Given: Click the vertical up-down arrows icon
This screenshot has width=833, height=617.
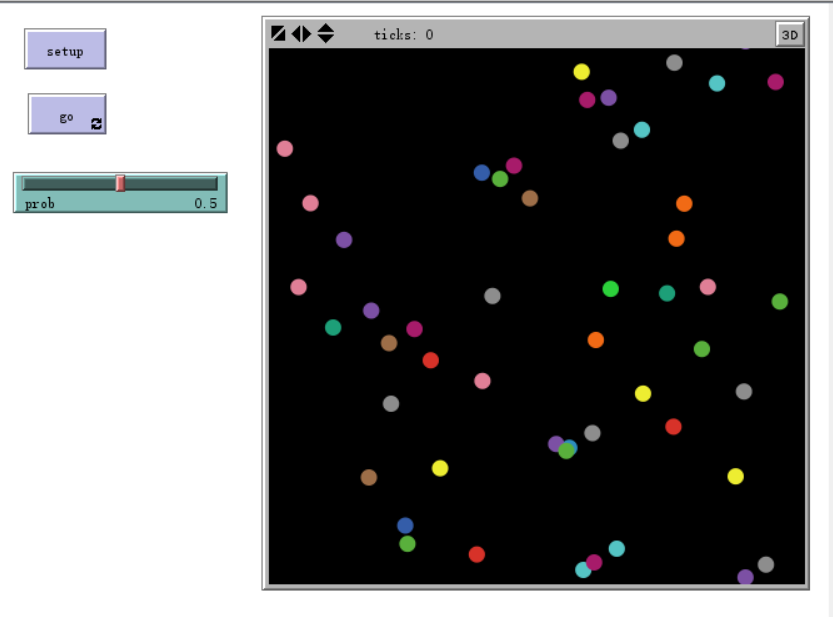Looking at the screenshot, I should tap(326, 33).
